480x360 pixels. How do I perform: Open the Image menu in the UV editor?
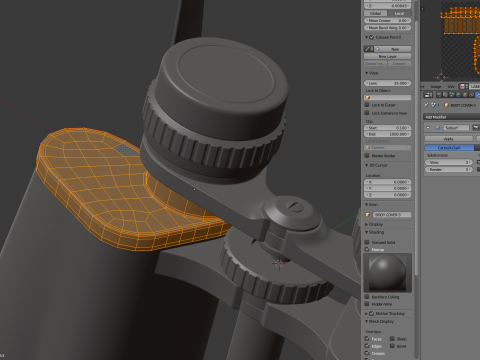coord(436,87)
